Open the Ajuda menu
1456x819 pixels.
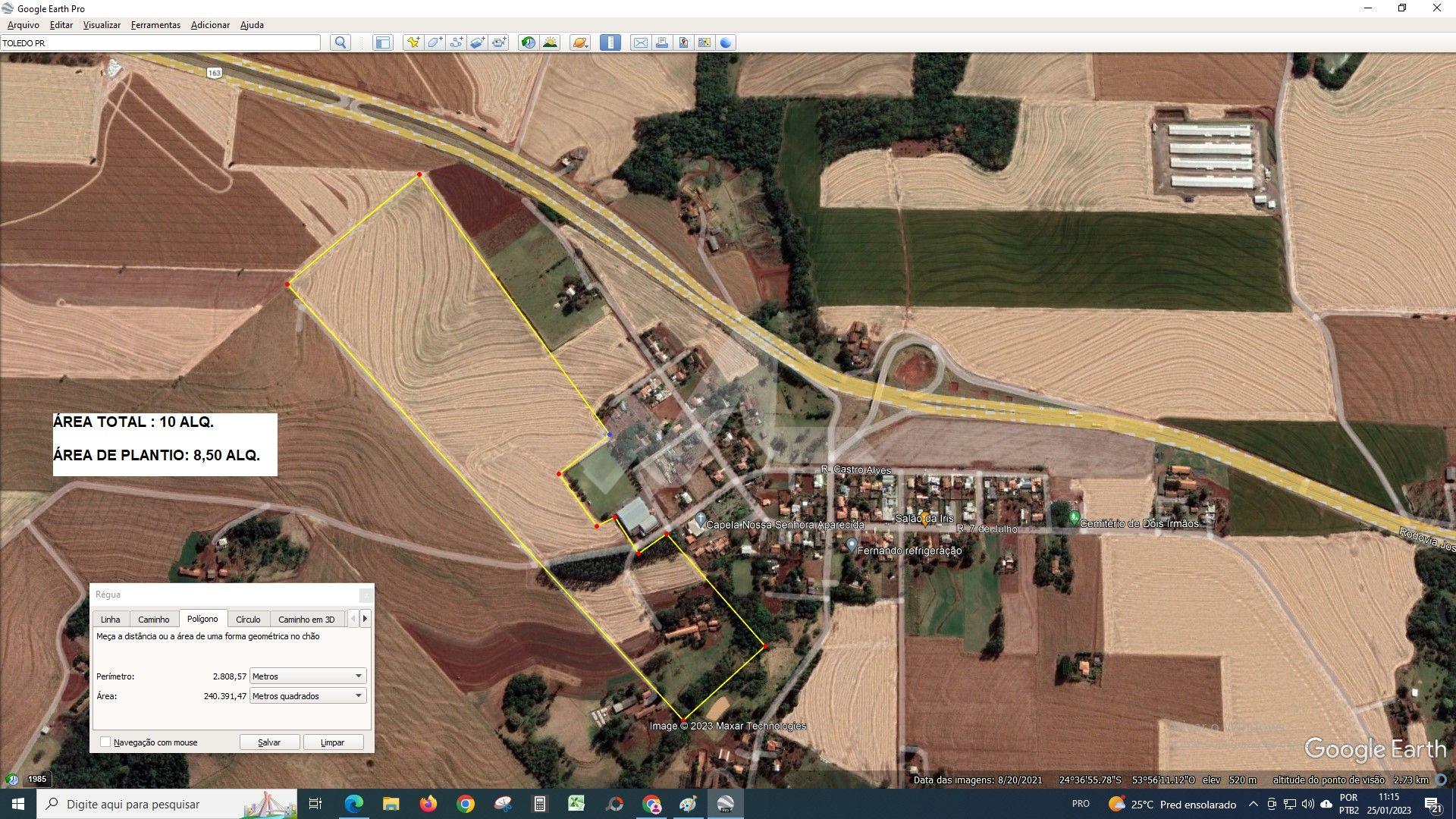[x=252, y=25]
